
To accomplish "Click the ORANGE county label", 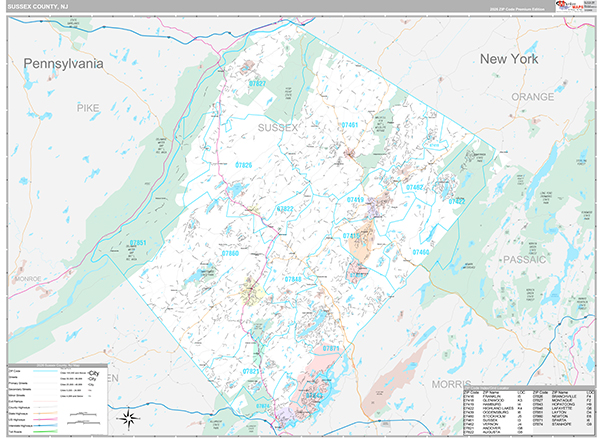I will click(533, 97).
